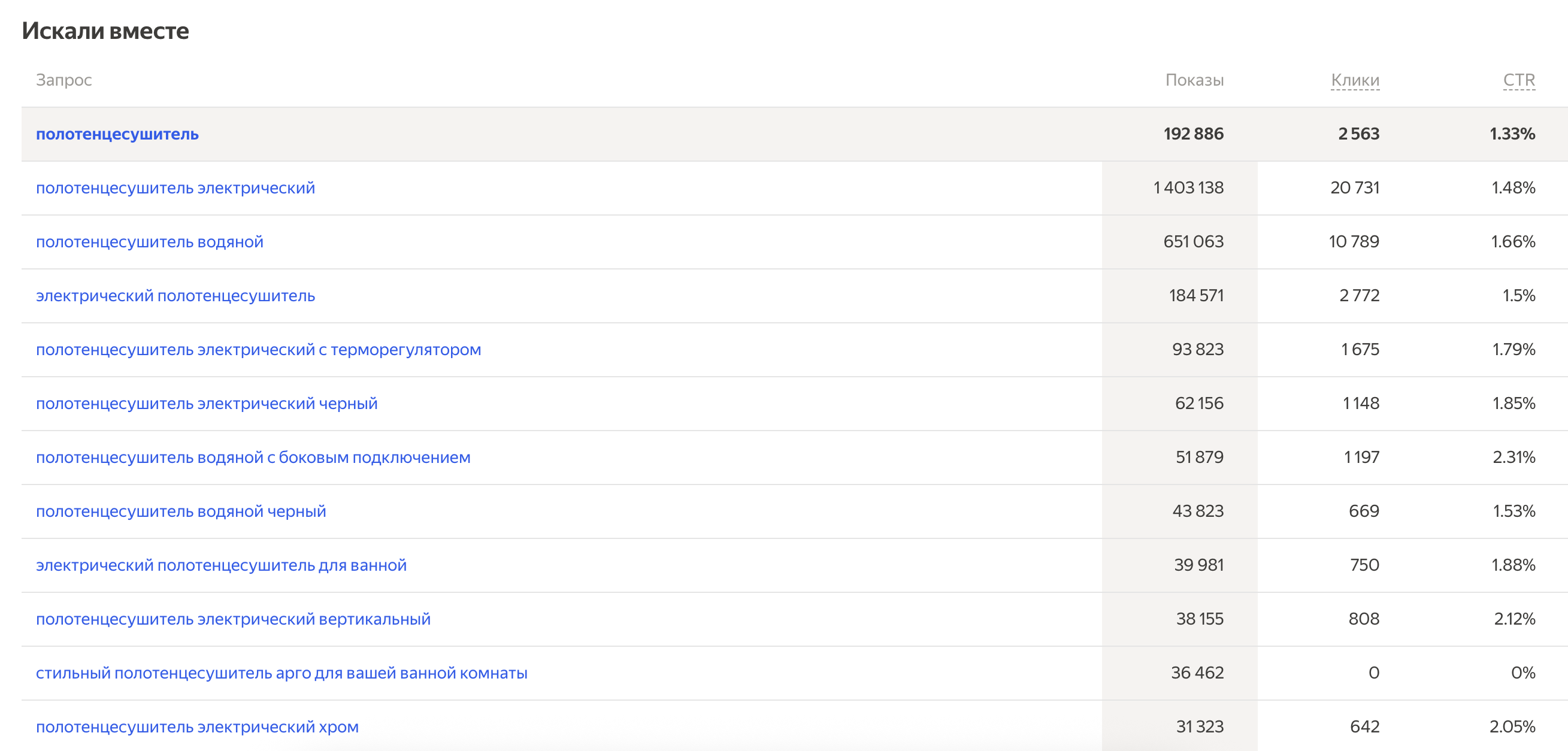The width and height of the screenshot is (1568, 751).
Task: Select impressions value '51 879'
Action: (1199, 458)
